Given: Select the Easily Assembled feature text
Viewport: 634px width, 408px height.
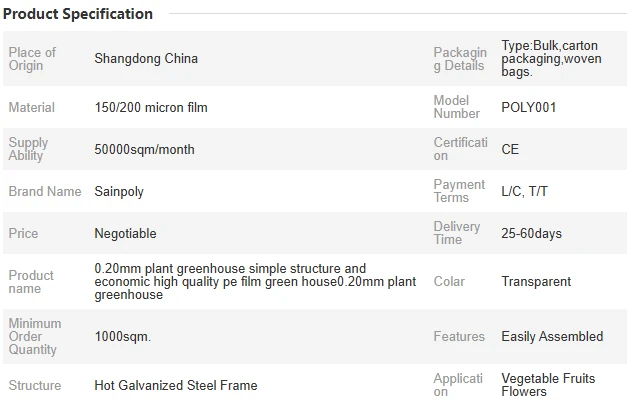Looking at the screenshot, I should tap(552, 336).
